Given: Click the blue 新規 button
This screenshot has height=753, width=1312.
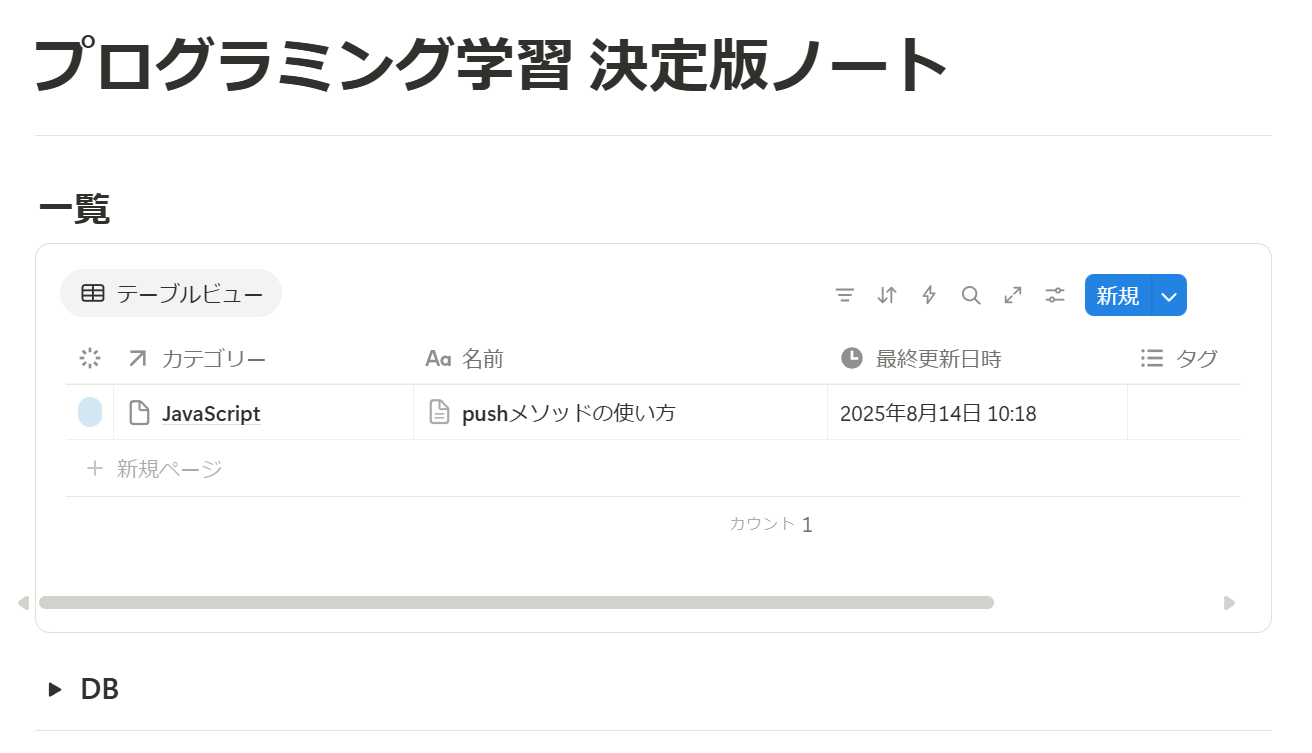Looking at the screenshot, I should coord(1118,295).
